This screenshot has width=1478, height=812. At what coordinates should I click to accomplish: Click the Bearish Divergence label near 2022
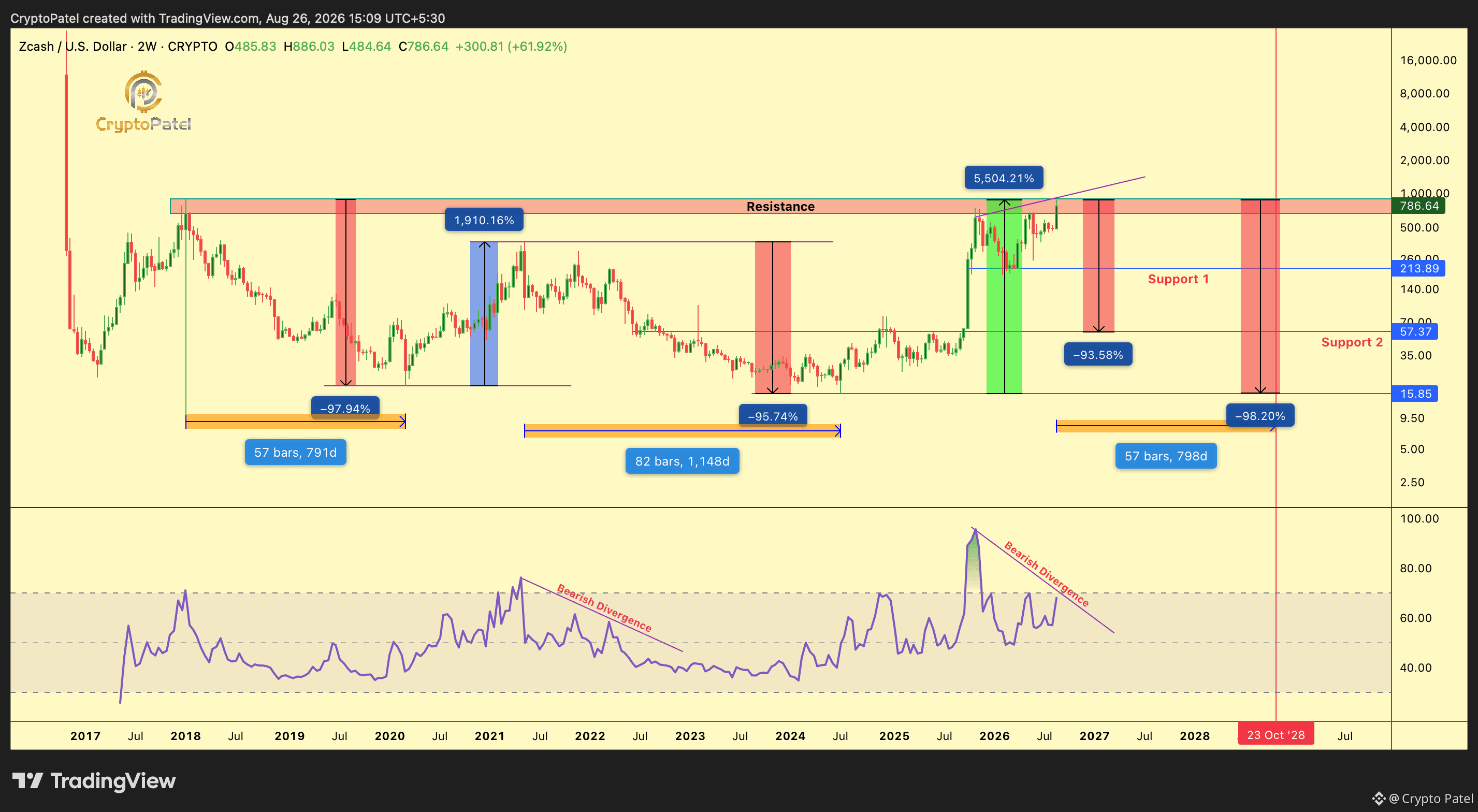point(604,608)
